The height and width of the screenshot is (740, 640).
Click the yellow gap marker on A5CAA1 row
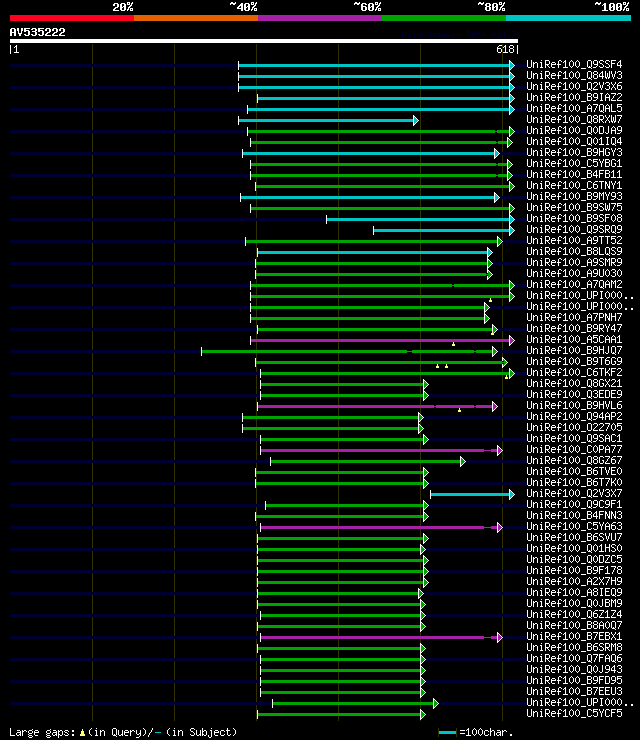[454, 345]
